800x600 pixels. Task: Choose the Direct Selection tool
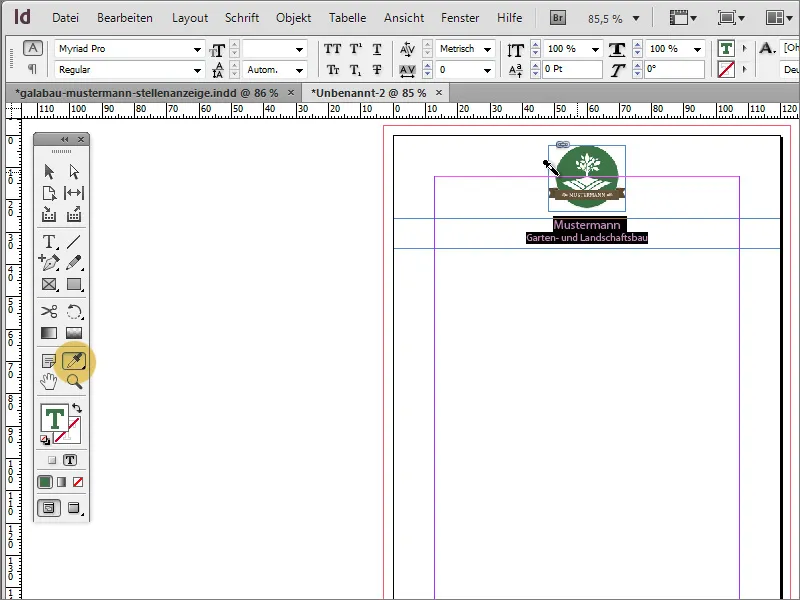point(75,171)
